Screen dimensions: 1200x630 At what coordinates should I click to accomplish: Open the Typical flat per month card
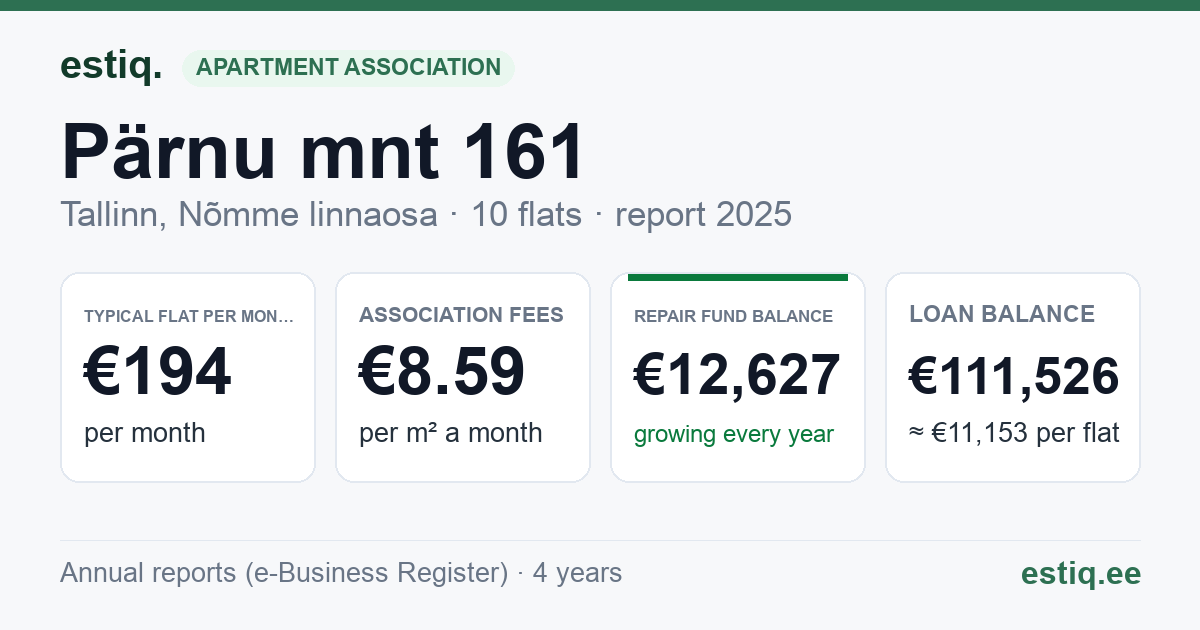[188, 377]
